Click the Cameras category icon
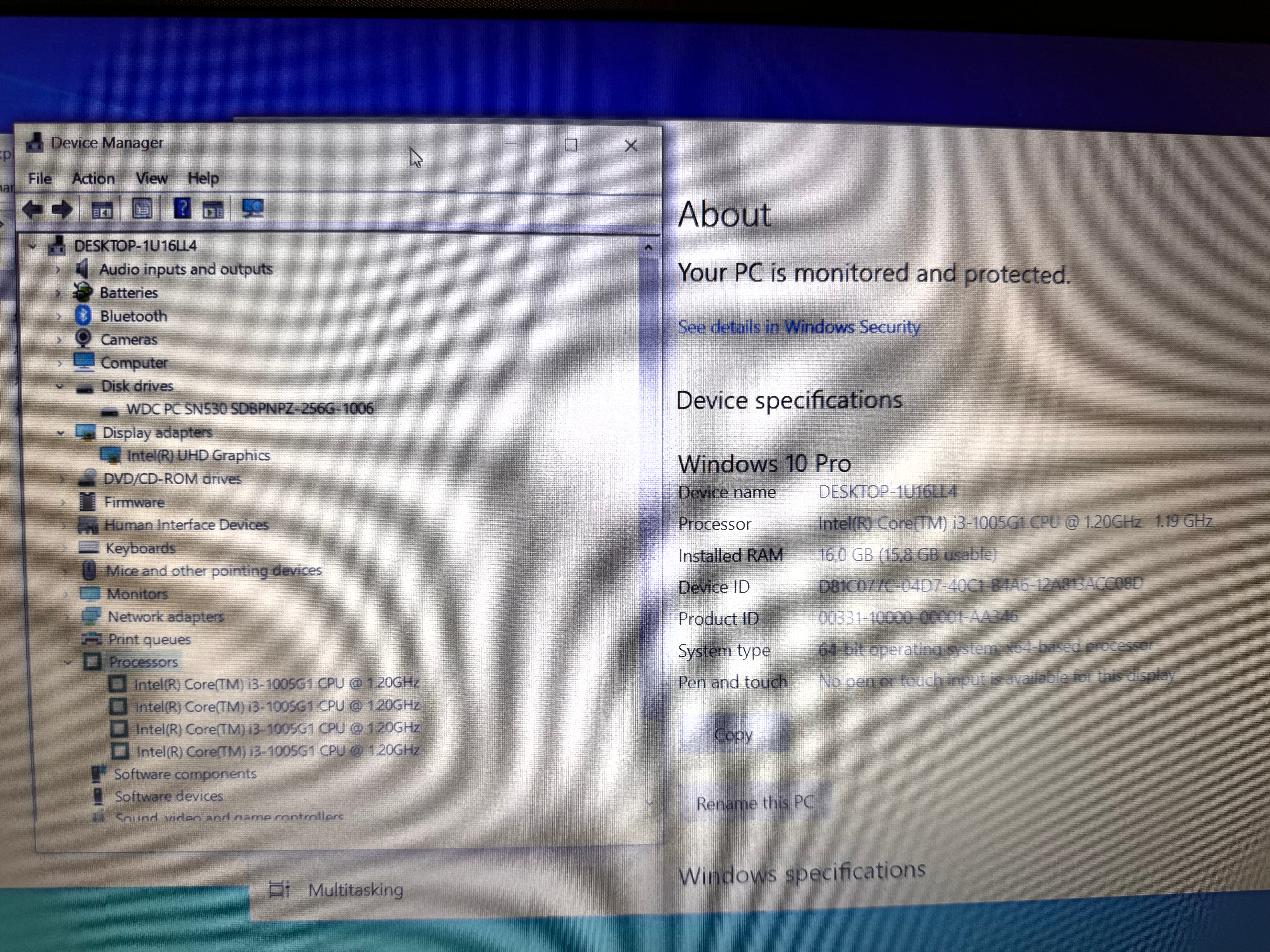1270x952 pixels. point(83,339)
